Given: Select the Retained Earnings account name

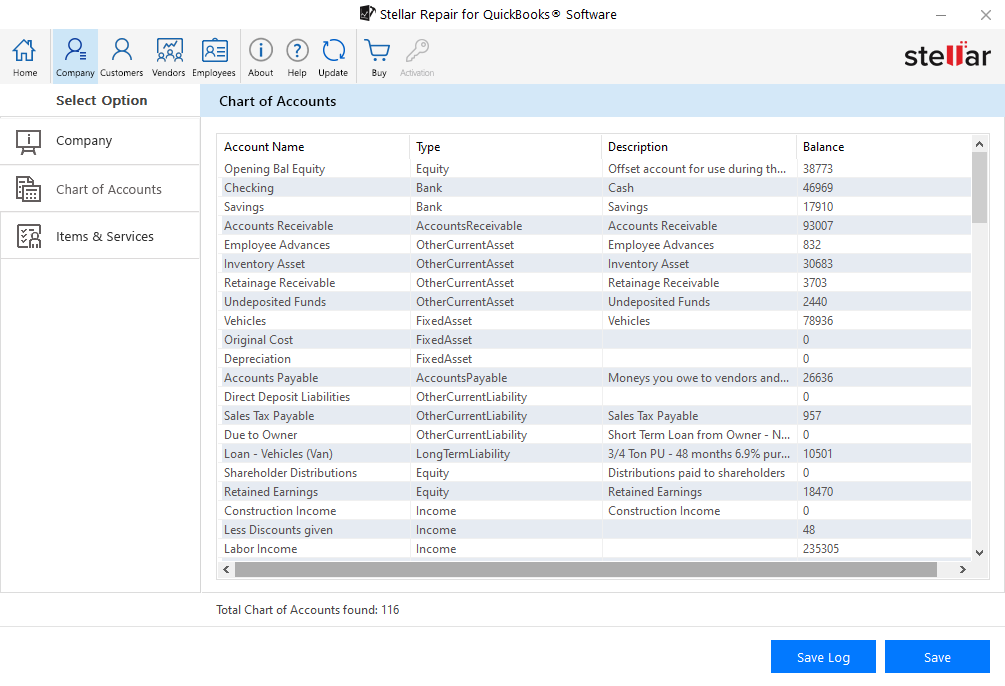Looking at the screenshot, I should (271, 492).
